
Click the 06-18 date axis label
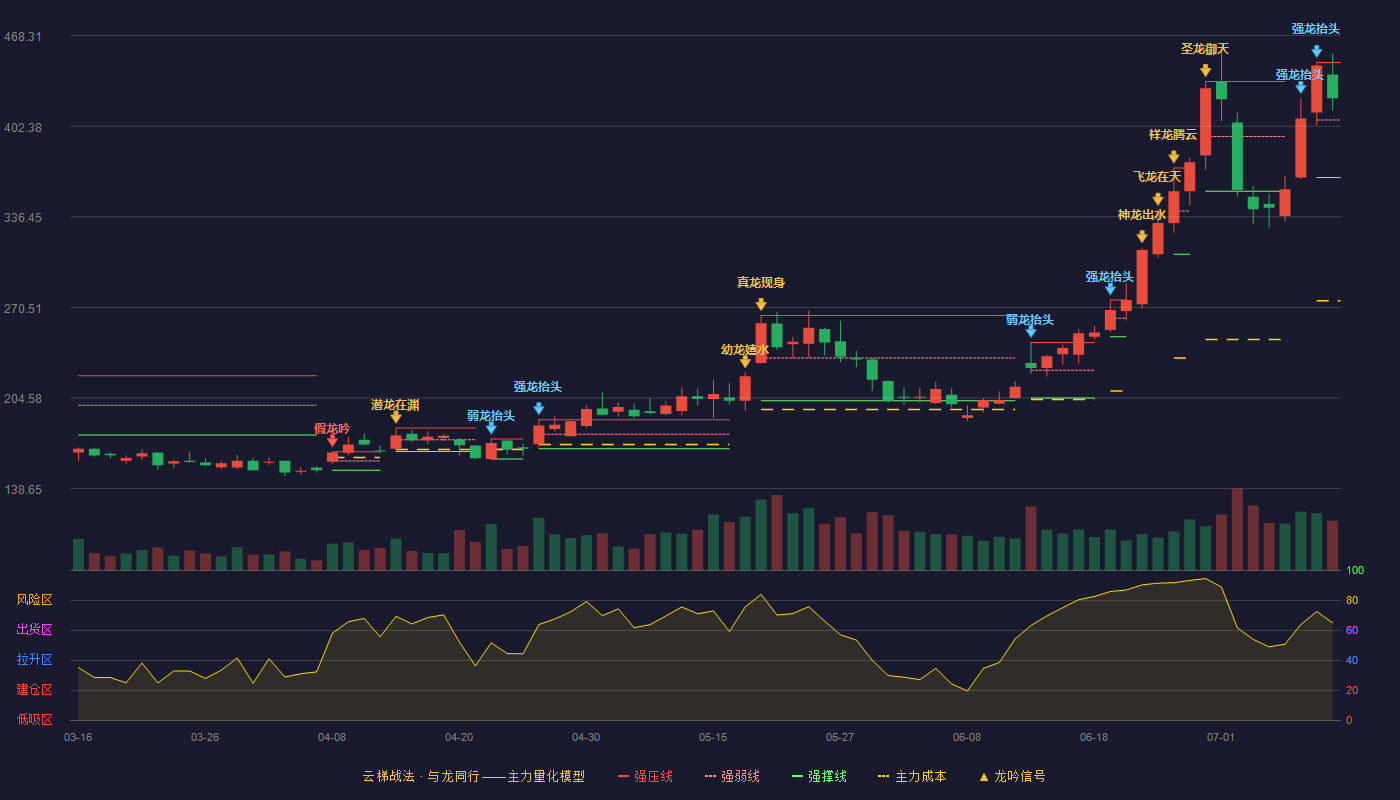point(1094,737)
